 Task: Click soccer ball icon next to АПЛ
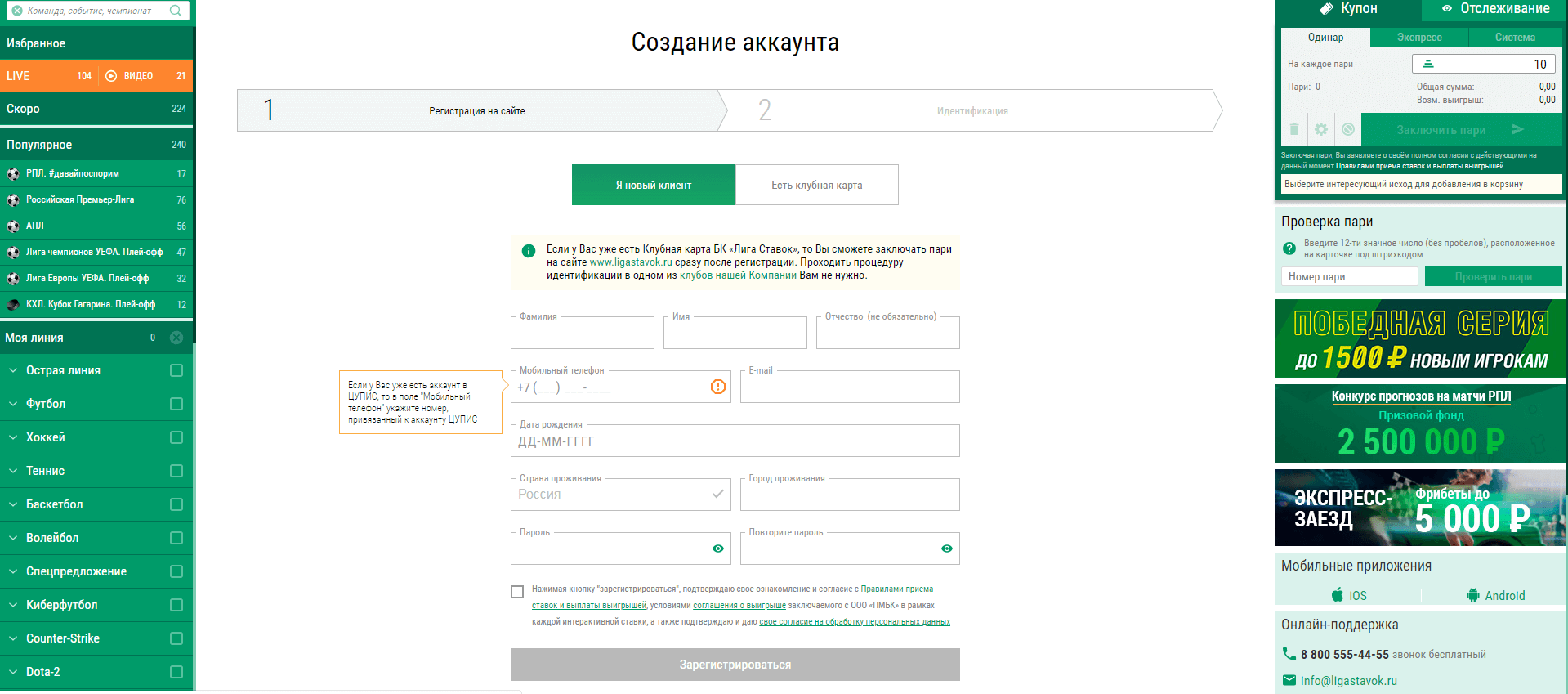click(x=13, y=226)
